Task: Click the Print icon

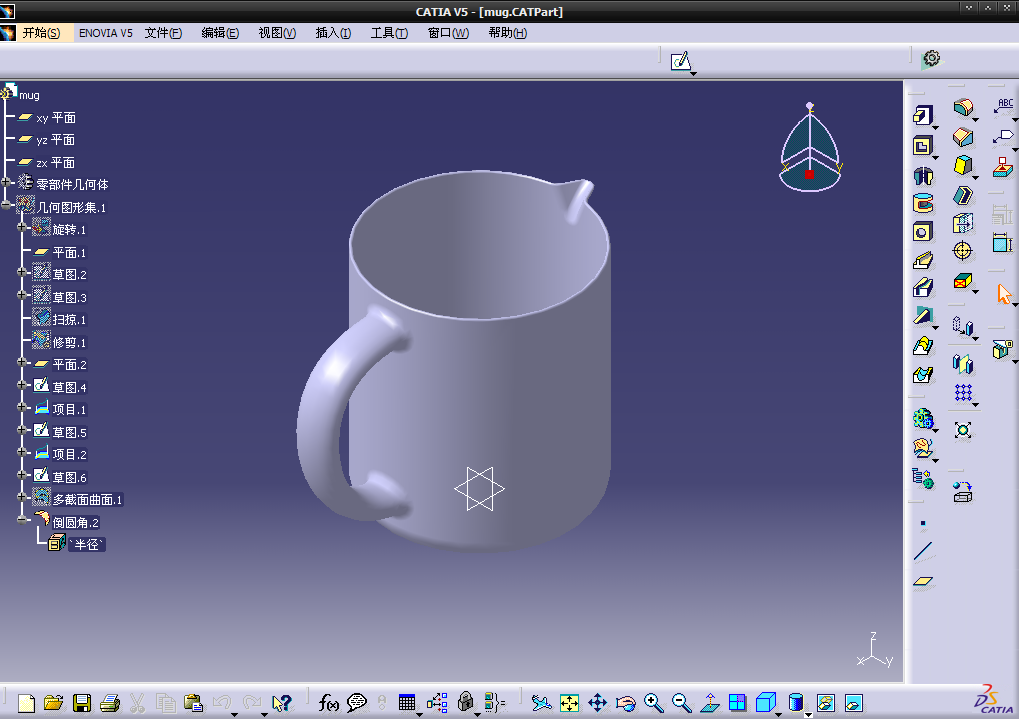Action: (x=110, y=703)
